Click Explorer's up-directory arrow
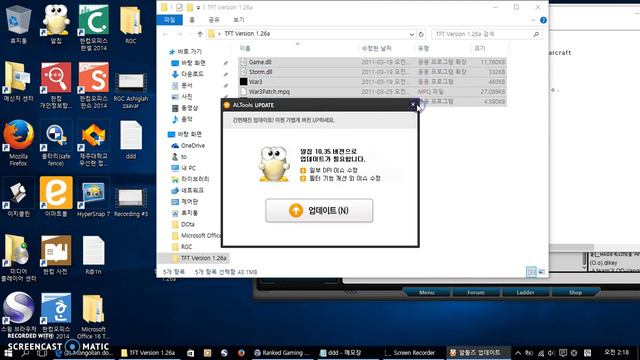Viewport: 640px width, 360px height. (200, 34)
